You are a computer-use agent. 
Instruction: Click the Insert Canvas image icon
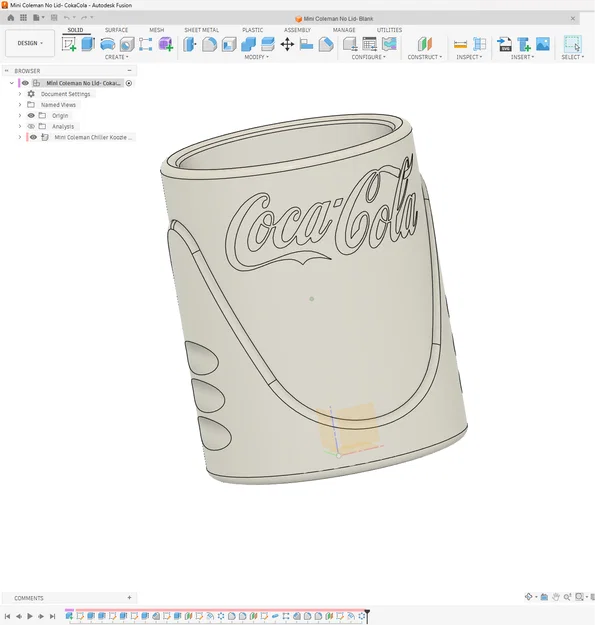(x=543, y=44)
